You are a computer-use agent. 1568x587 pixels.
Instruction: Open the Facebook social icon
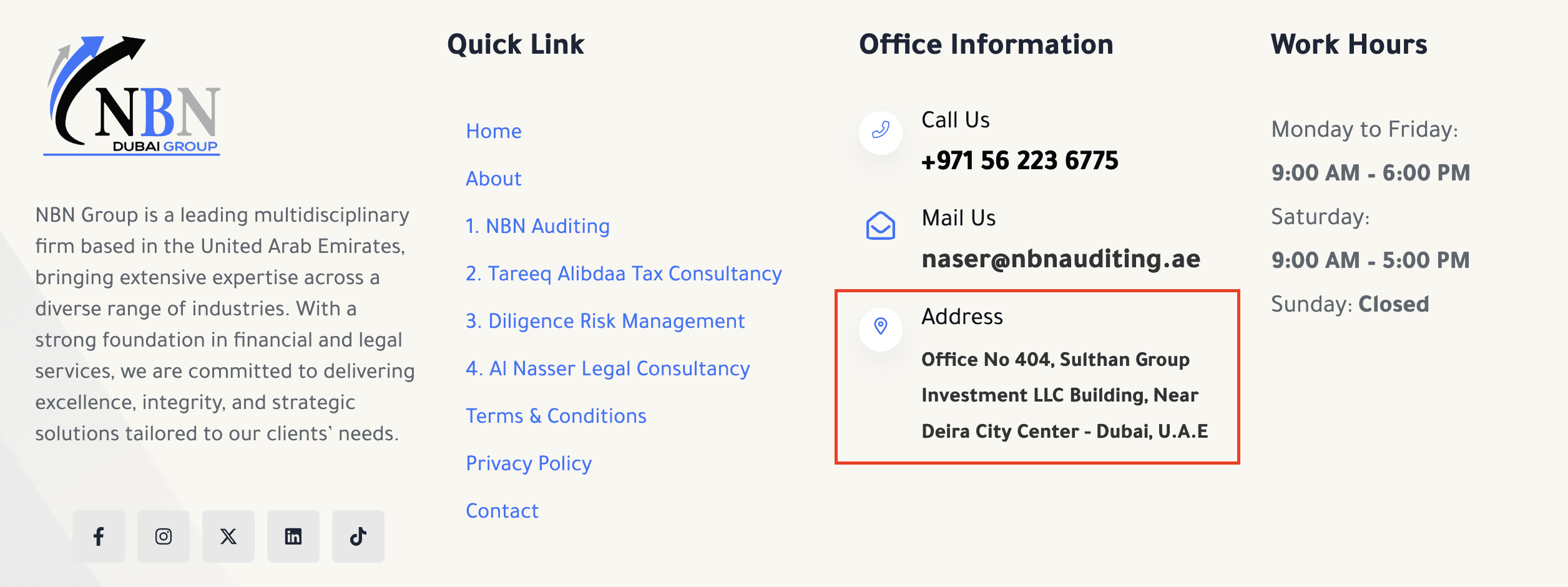tap(99, 536)
